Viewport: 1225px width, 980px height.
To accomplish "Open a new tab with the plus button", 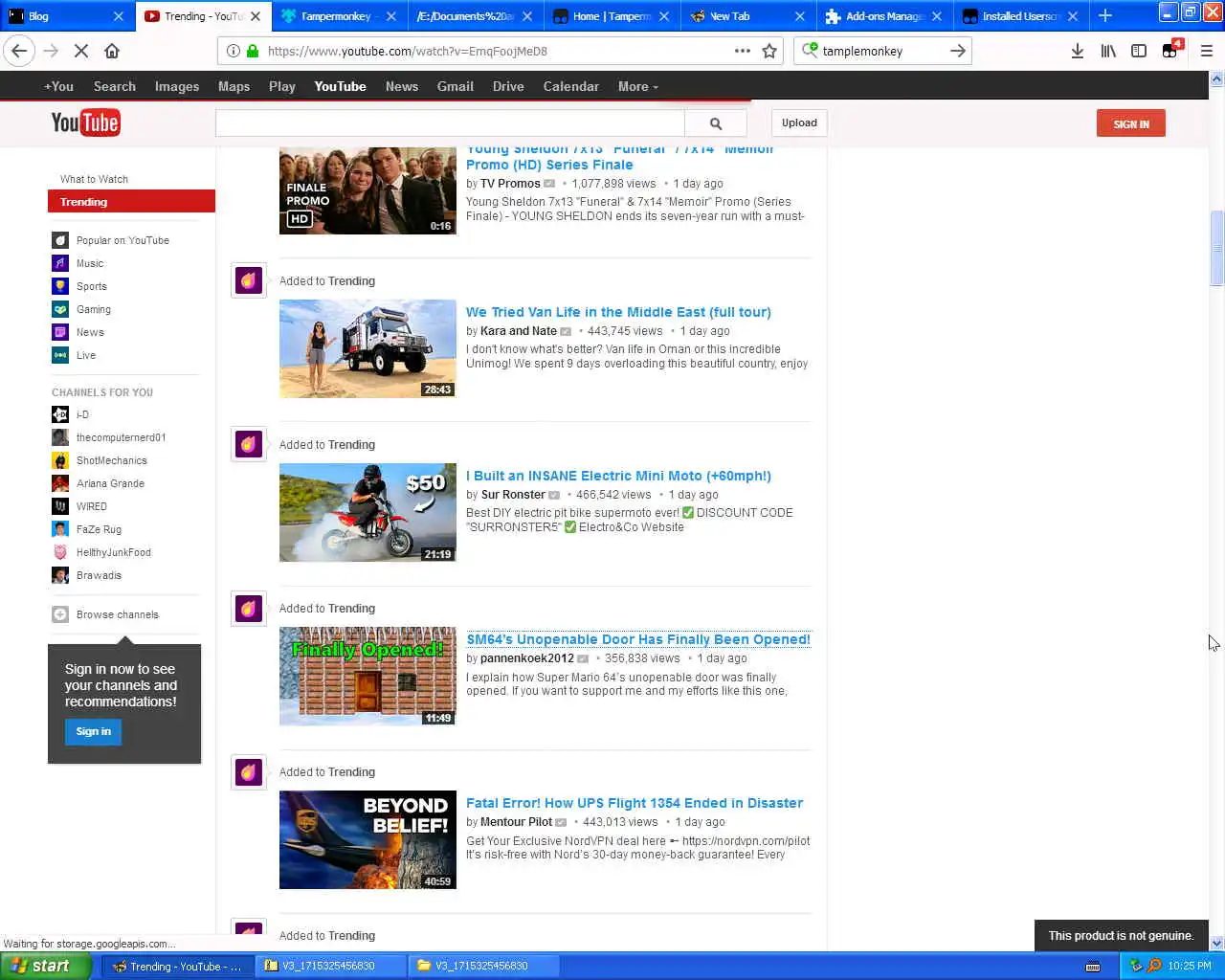I will (1105, 15).
